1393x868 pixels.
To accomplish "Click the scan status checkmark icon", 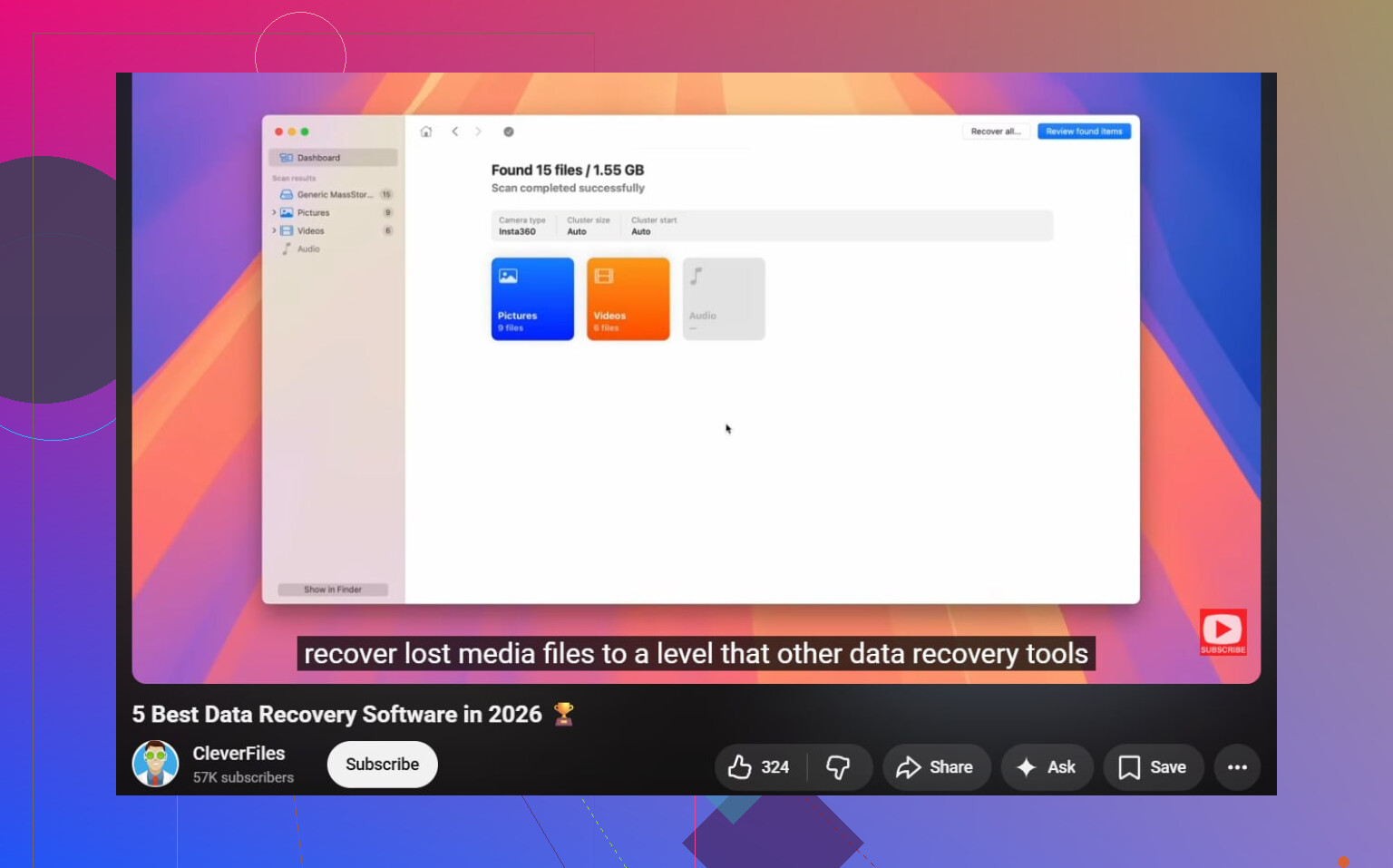I will coord(509,132).
